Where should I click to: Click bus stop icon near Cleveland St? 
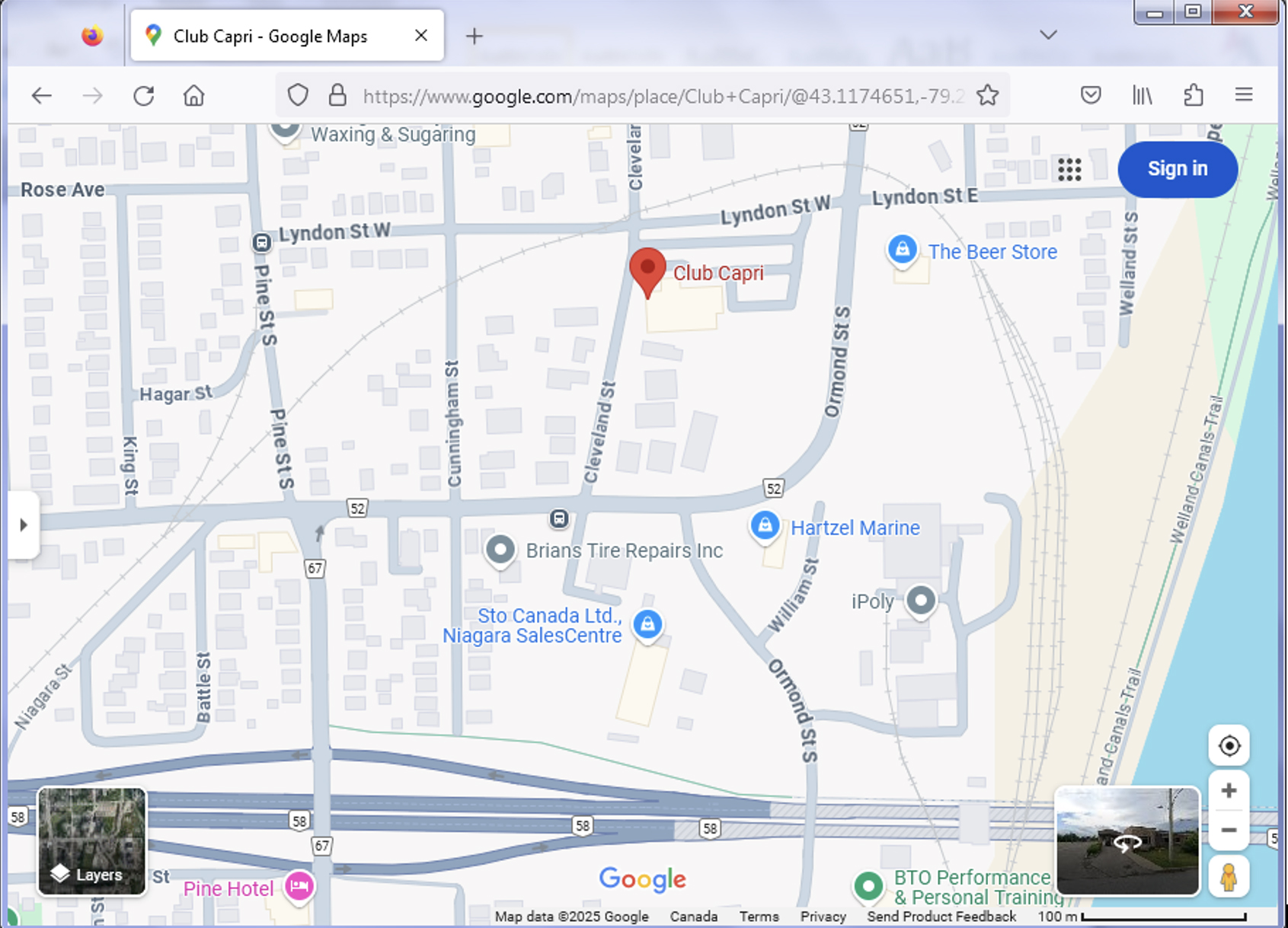point(559,519)
